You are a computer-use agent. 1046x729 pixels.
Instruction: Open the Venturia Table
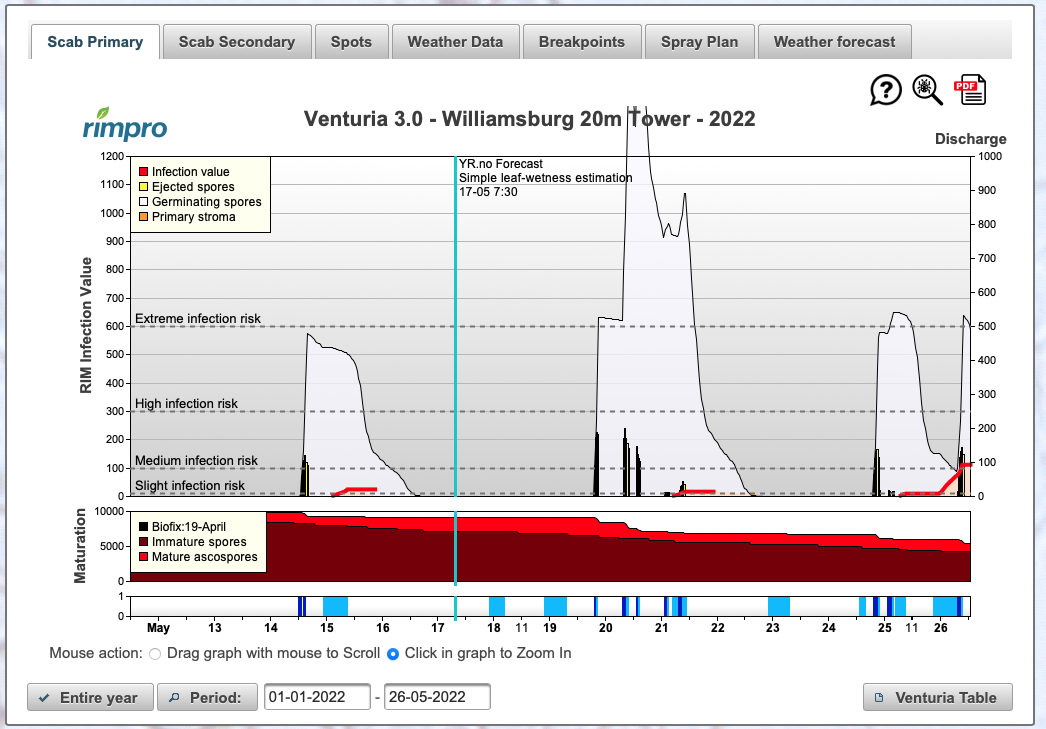click(x=937, y=697)
